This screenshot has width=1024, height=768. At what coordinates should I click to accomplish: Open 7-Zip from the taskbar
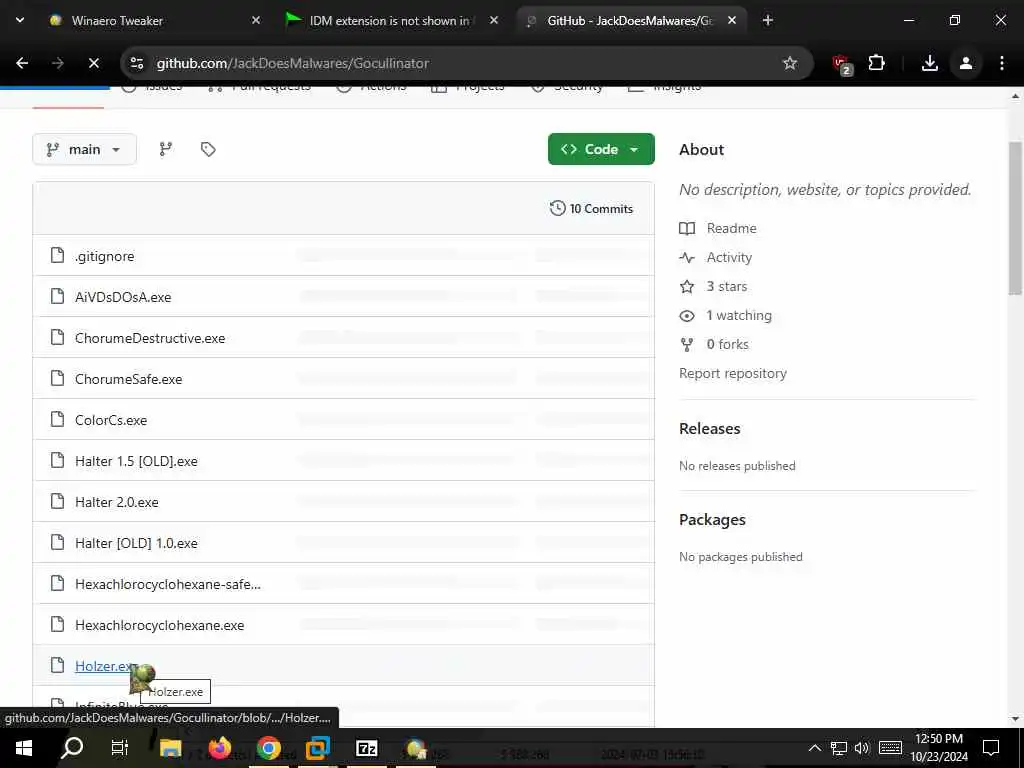pyautogui.click(x=366, y=748)
